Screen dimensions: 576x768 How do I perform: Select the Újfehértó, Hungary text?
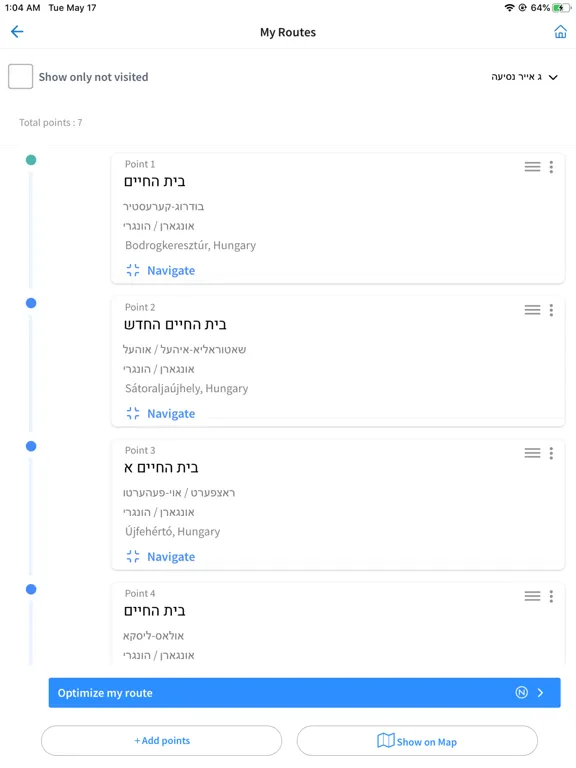172,531
